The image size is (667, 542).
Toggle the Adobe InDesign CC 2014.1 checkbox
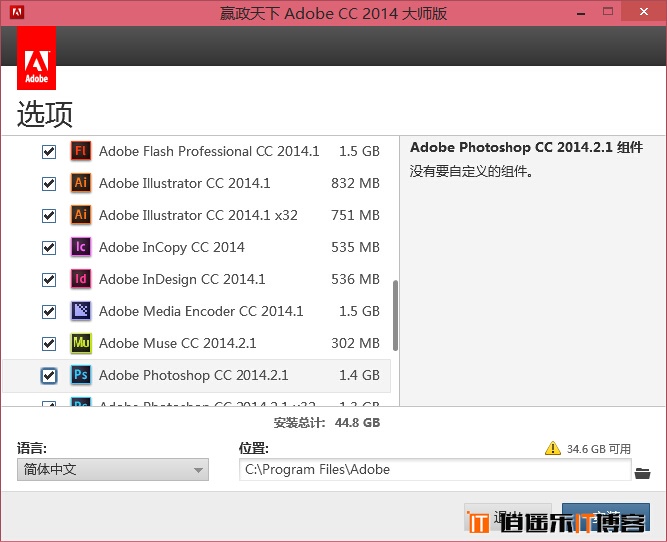click(x=49, y=280)
